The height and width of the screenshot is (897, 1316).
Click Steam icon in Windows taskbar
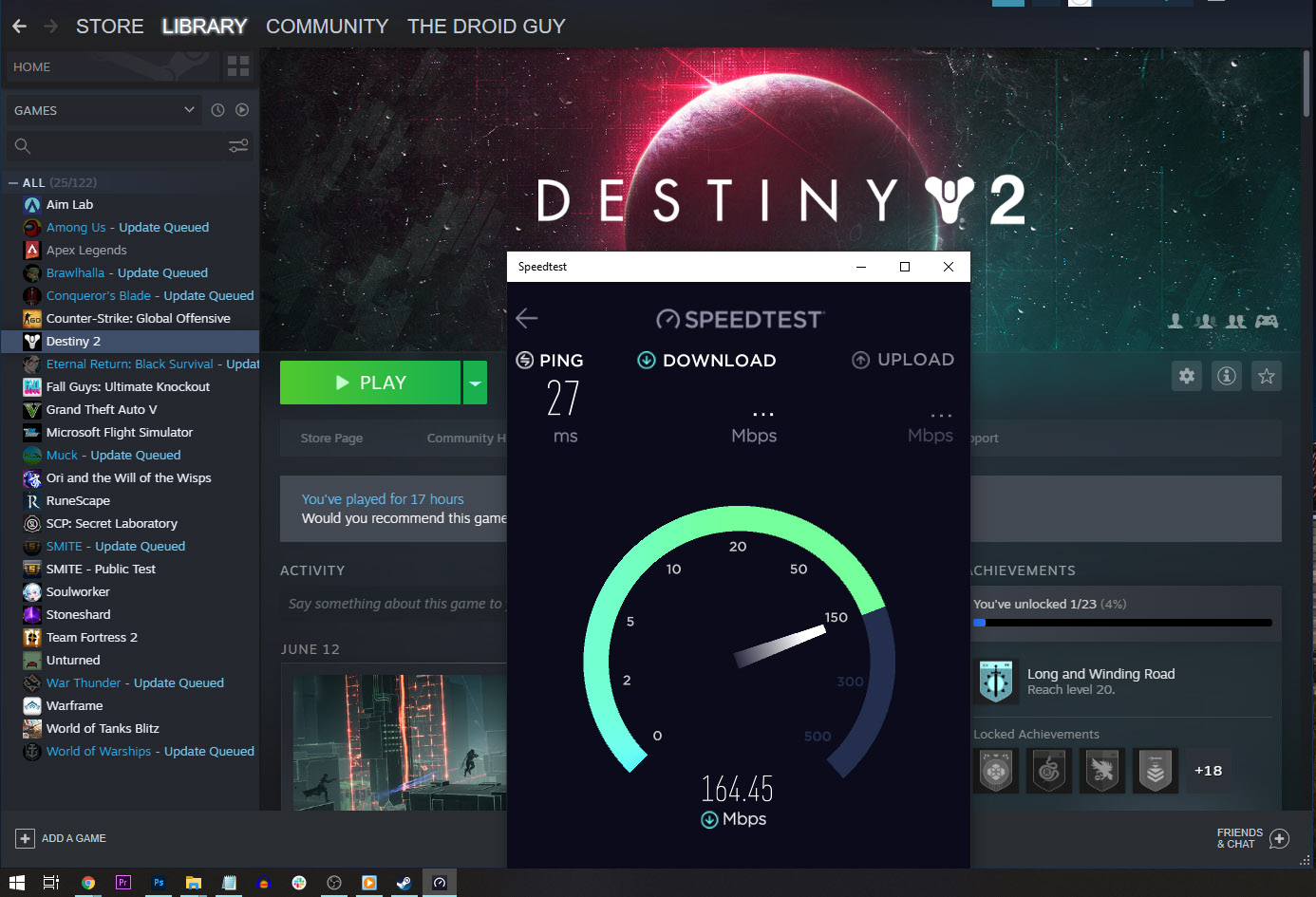coord(404,883)
